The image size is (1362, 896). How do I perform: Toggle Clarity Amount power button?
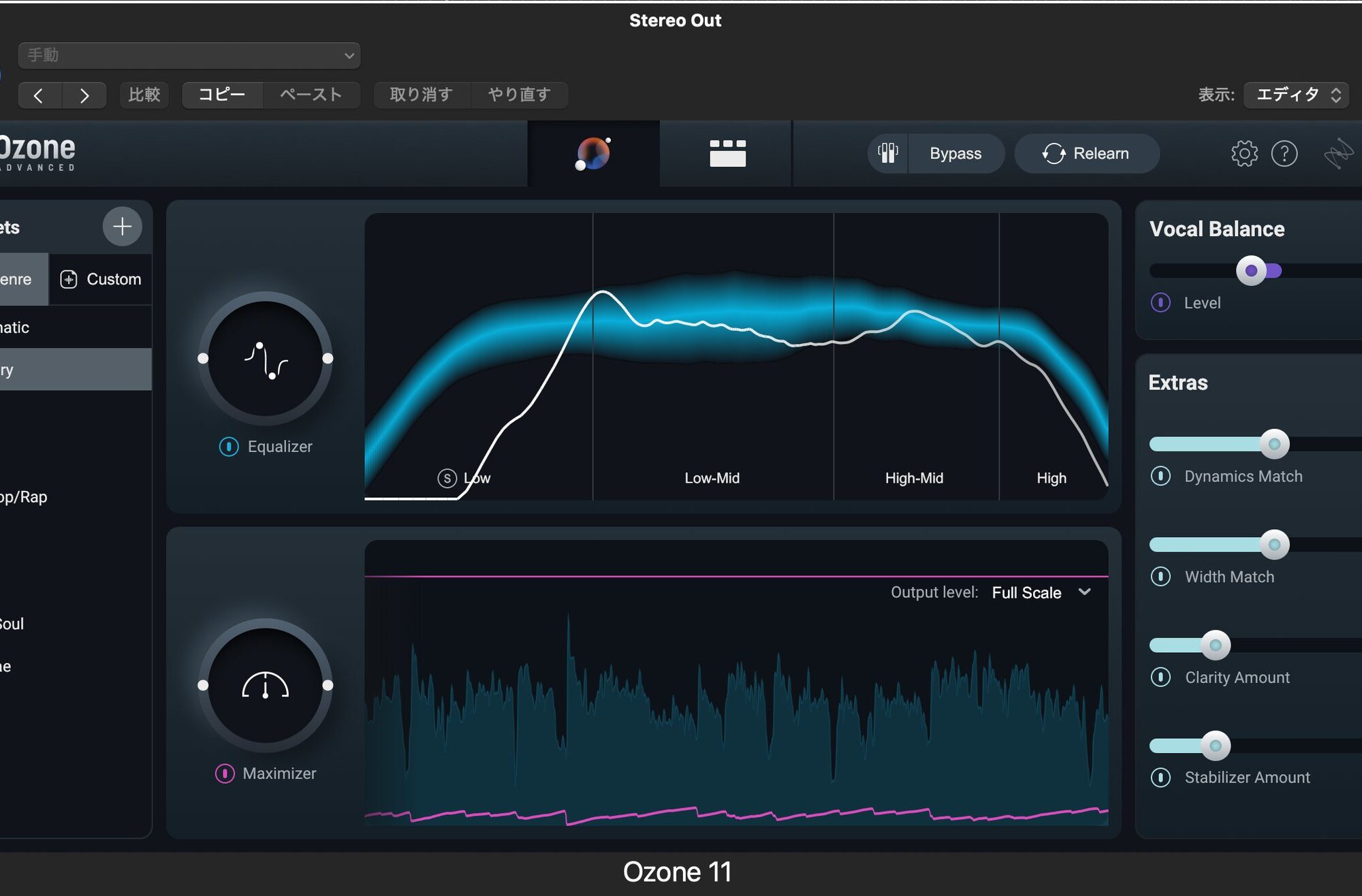(x=1160, y=677)
